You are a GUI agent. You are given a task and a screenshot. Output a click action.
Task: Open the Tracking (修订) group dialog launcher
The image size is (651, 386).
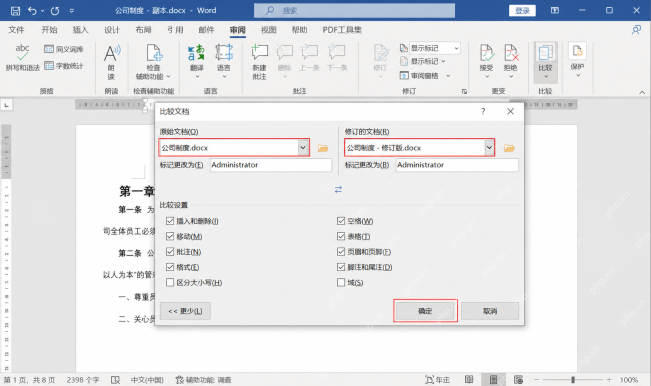464,91
